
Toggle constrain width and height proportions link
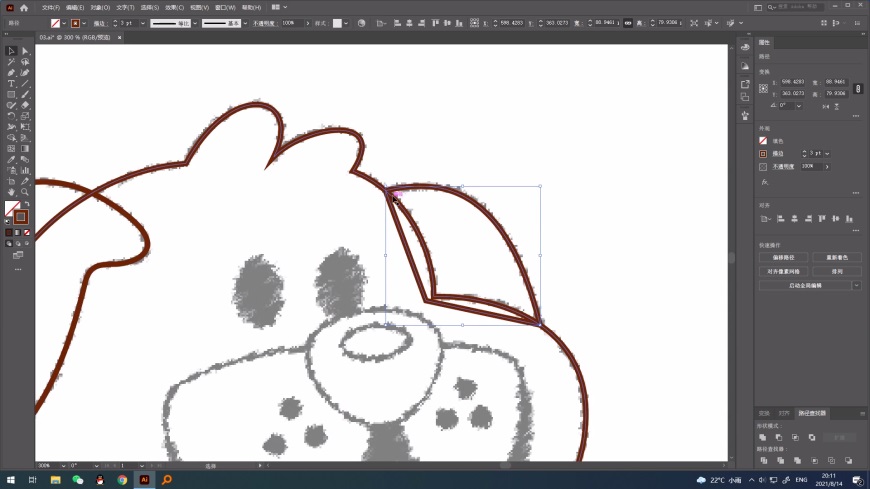(858, 88)
